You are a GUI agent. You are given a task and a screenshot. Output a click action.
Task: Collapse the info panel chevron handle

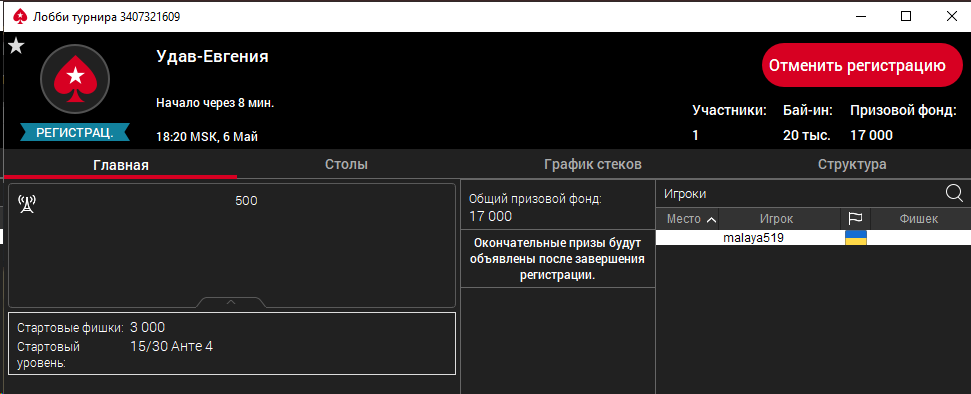pos(231,302)
